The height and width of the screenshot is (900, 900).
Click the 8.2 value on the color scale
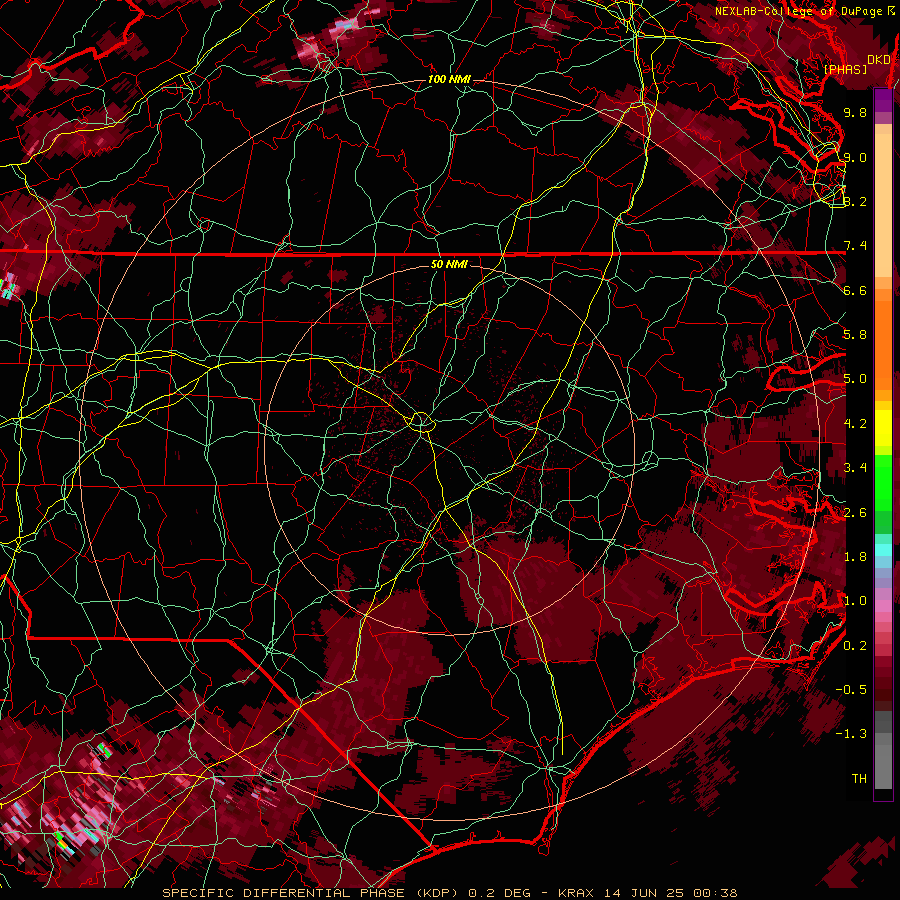tap(855, 201)
